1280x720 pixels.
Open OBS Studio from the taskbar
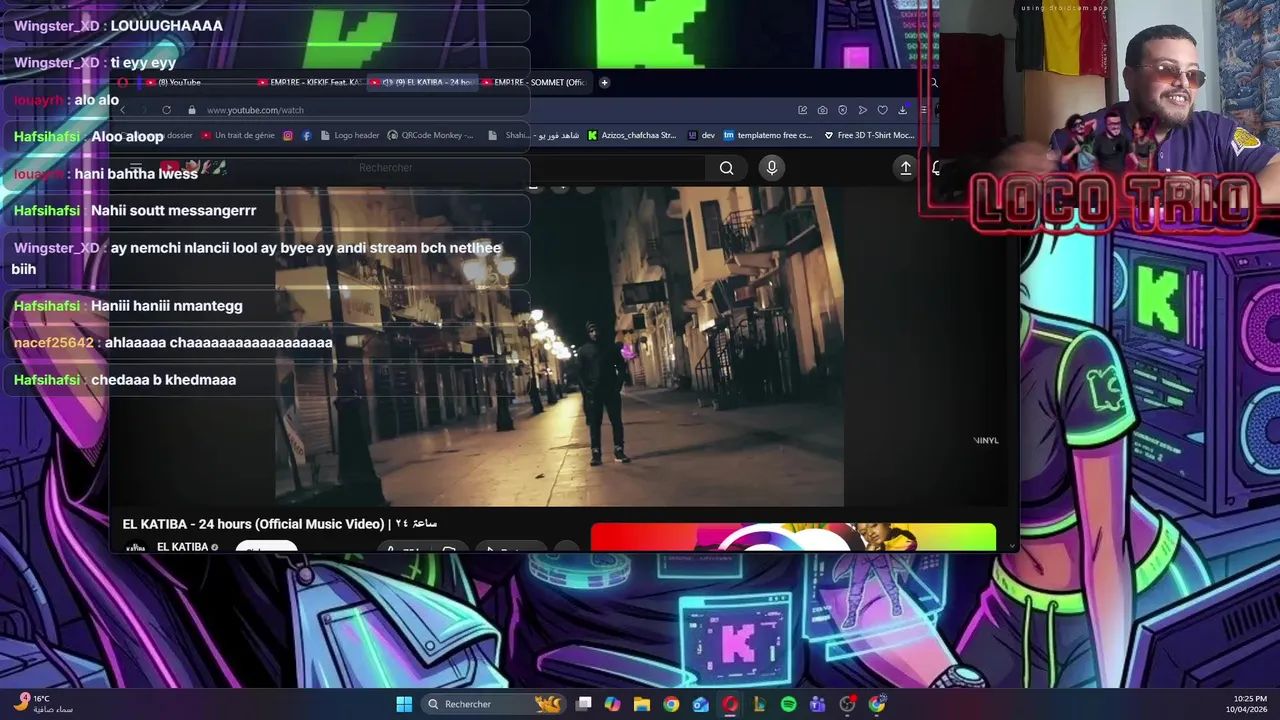click(847, 704)
